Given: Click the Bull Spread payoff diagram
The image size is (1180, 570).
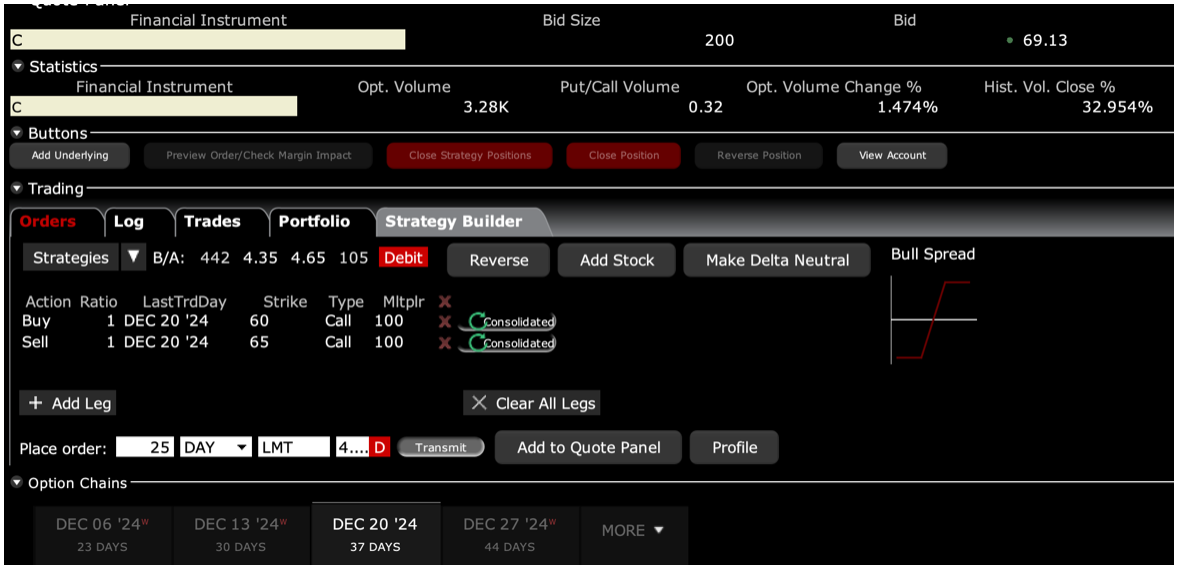Looking at the screenshot, I should point(933,320).
